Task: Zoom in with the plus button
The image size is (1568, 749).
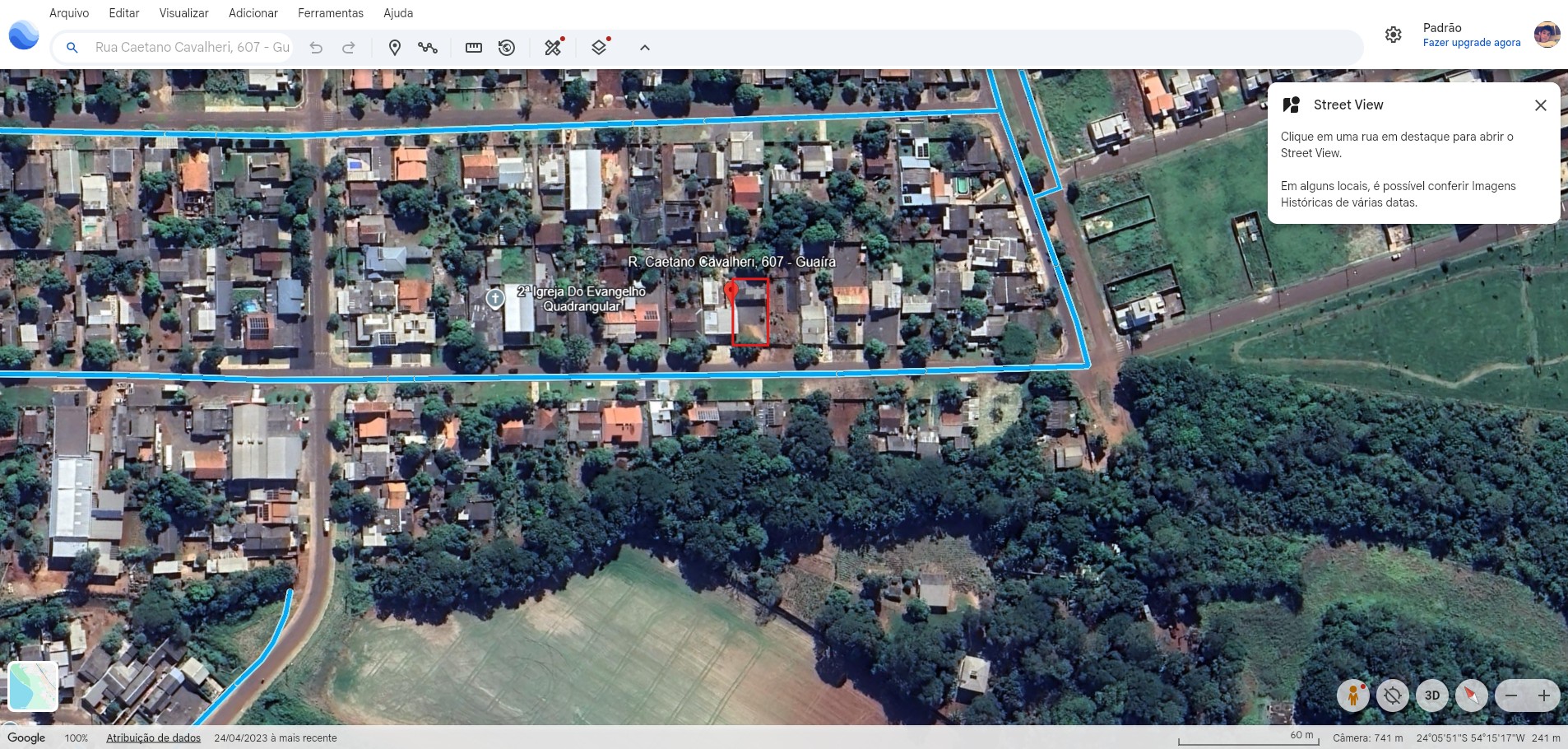Action: (1544, 695)
